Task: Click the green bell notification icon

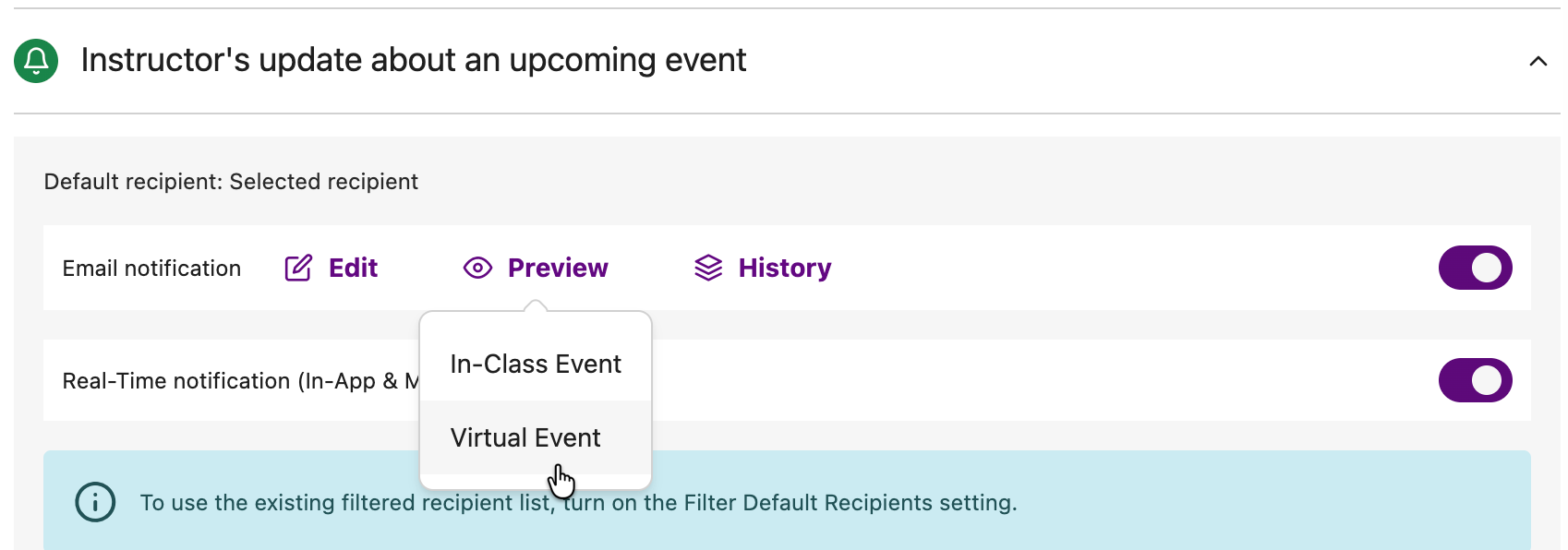Action: click(36, 61)
